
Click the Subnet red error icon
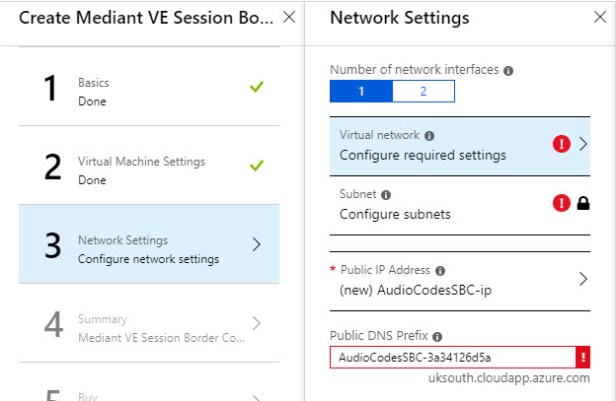tap(562, 203)
